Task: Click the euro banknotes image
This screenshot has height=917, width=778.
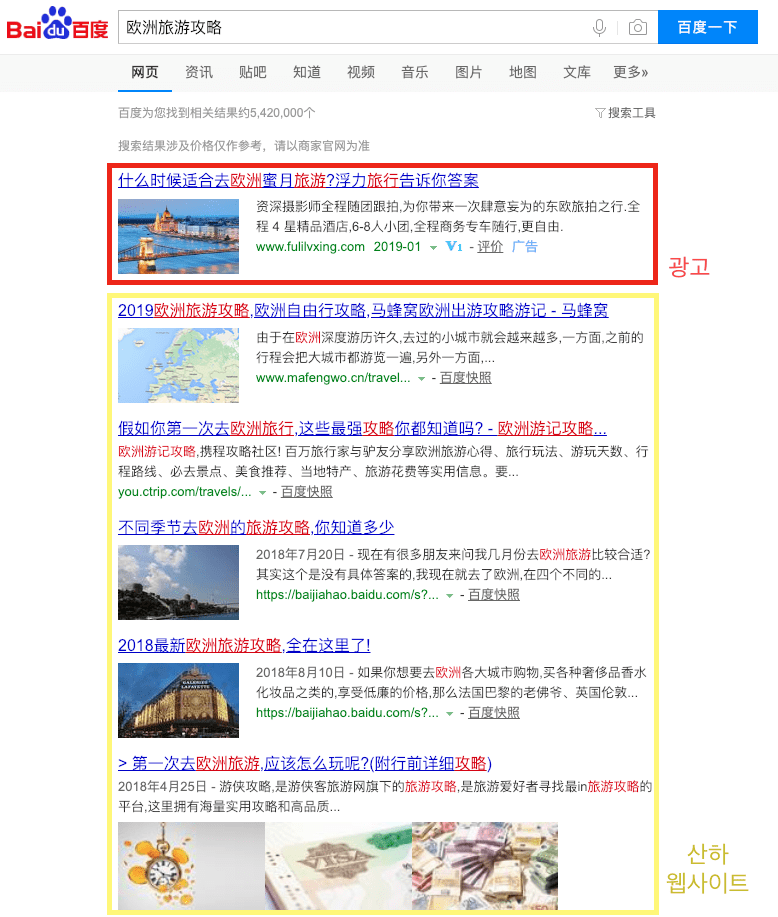Action: click(485, 866)
